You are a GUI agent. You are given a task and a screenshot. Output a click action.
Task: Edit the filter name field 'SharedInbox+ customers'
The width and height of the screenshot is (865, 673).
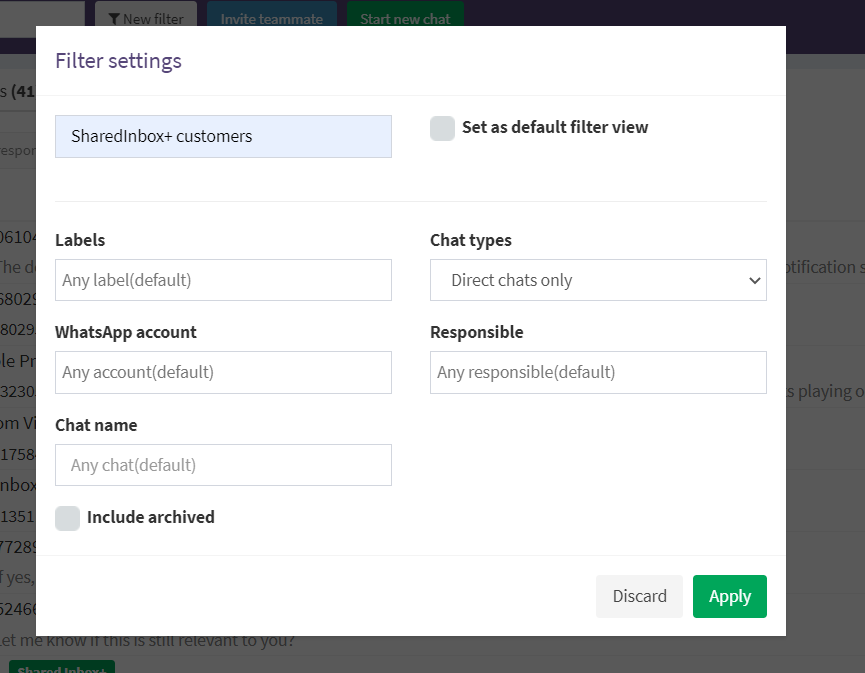click(x=223, y=136)
